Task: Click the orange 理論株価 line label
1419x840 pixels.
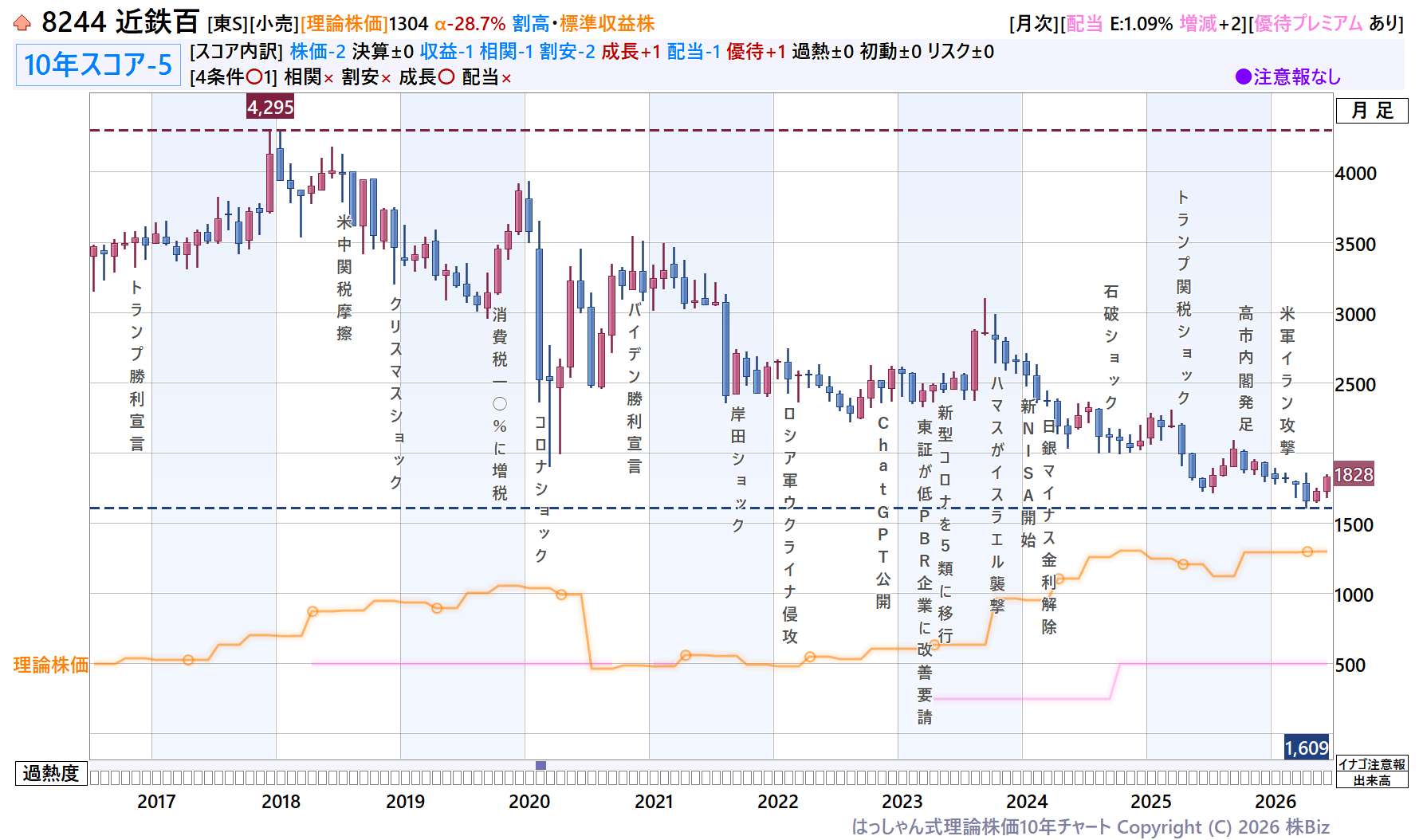Action: tap(51, 665)
